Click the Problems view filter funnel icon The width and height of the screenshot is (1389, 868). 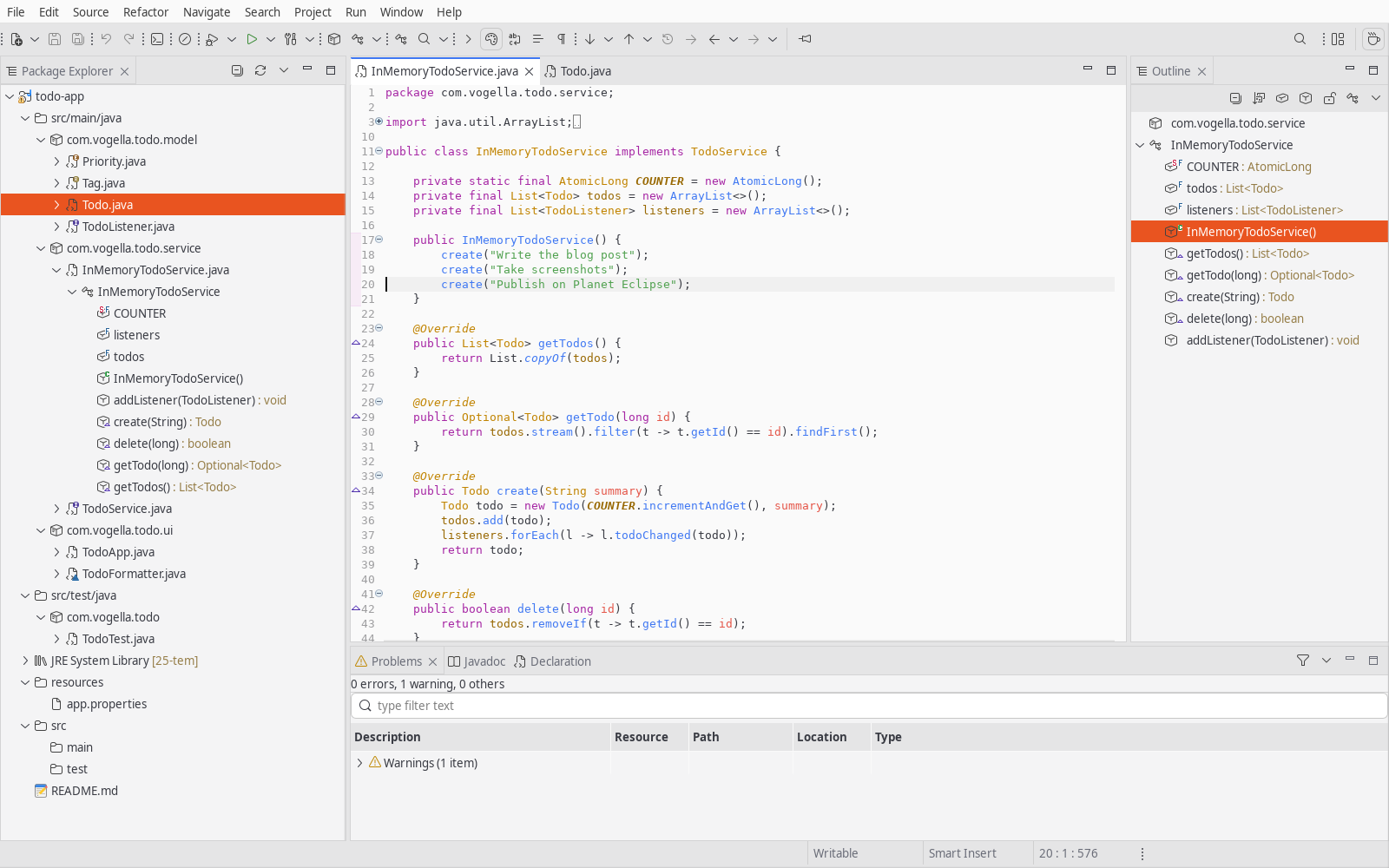(1303, 661)
